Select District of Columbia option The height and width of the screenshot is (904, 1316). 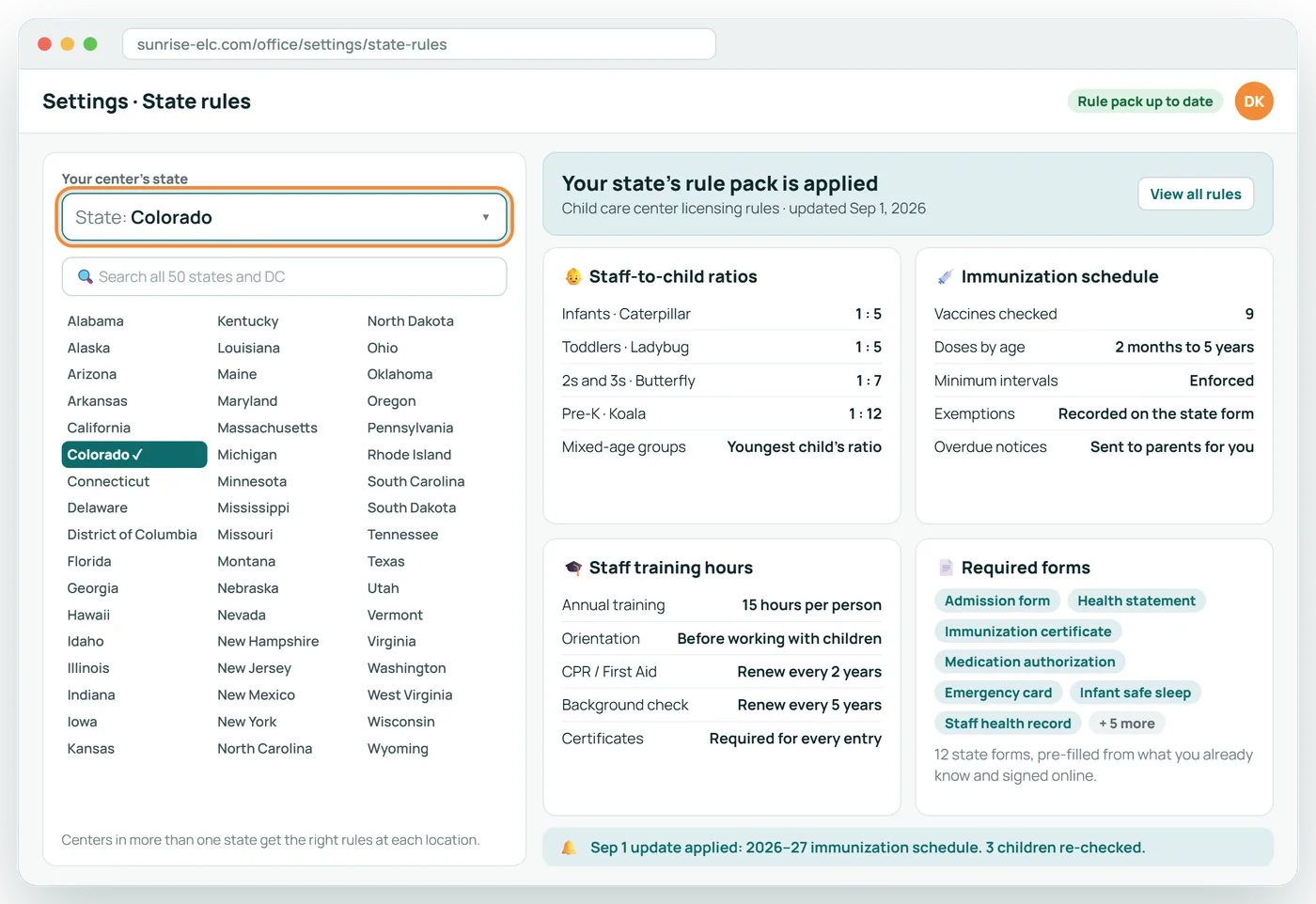132,535
